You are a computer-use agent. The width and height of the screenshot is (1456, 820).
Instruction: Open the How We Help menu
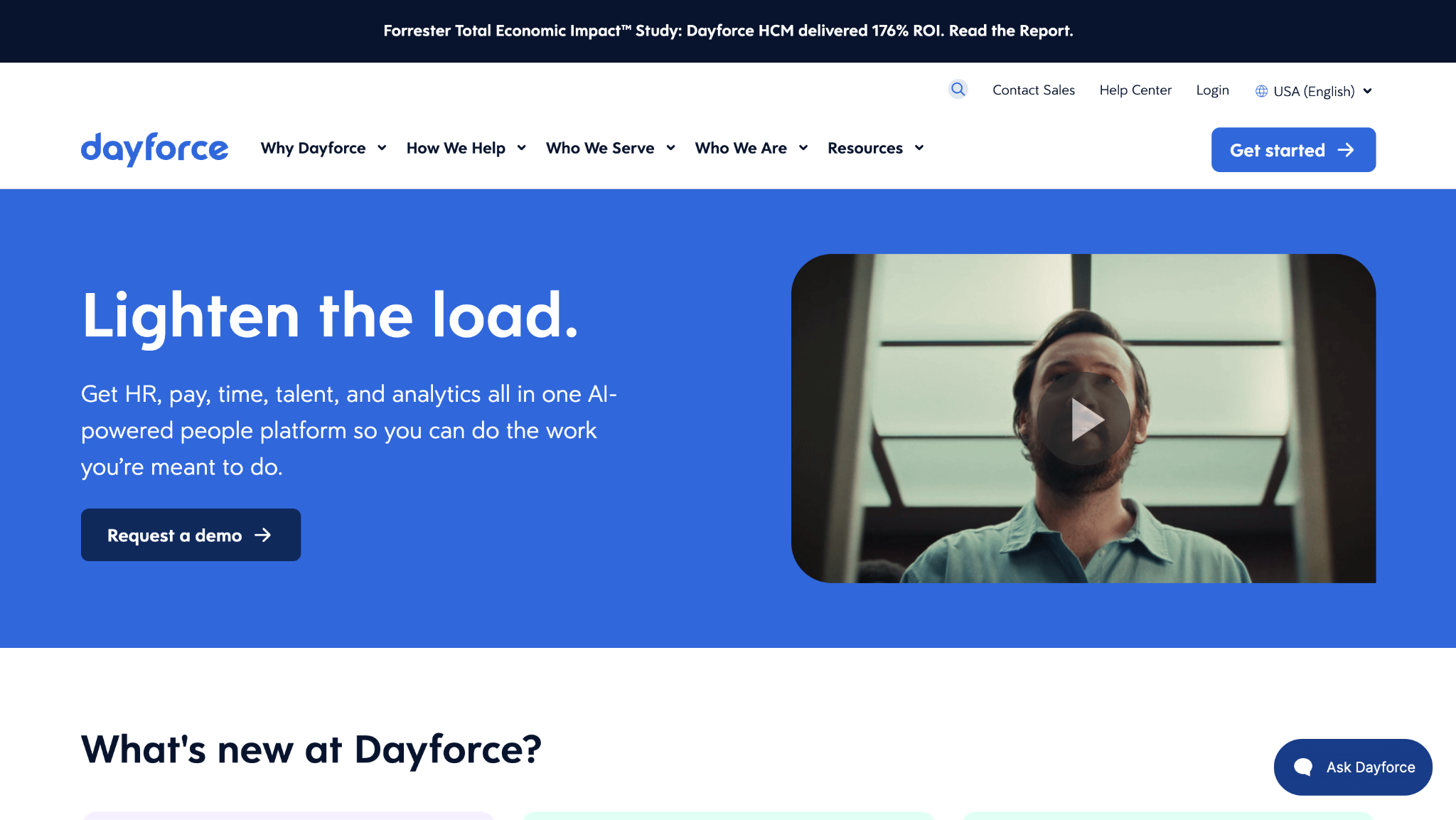coord(456,148)
